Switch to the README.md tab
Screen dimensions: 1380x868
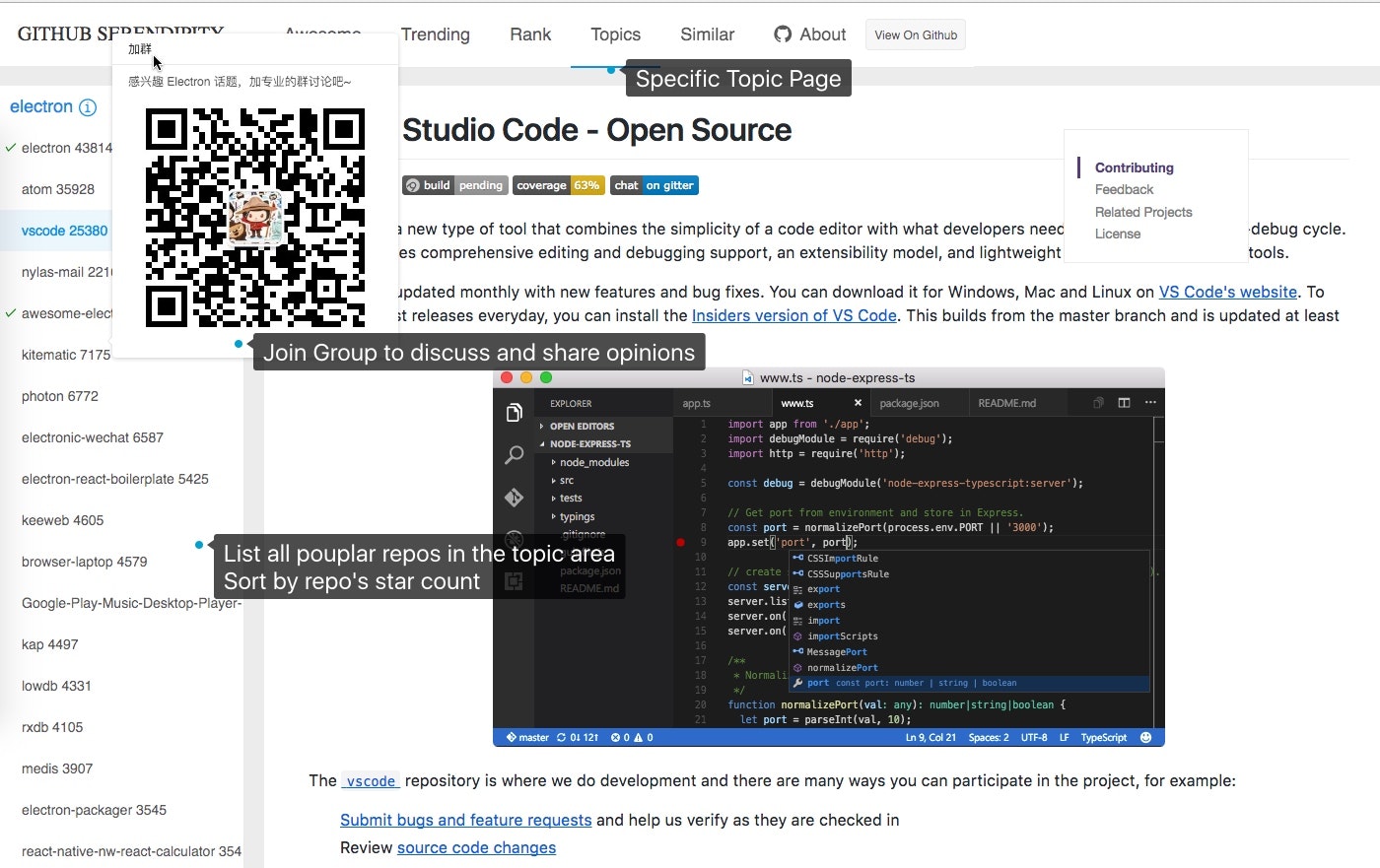pyautogui.click(x=1007, y=403)
